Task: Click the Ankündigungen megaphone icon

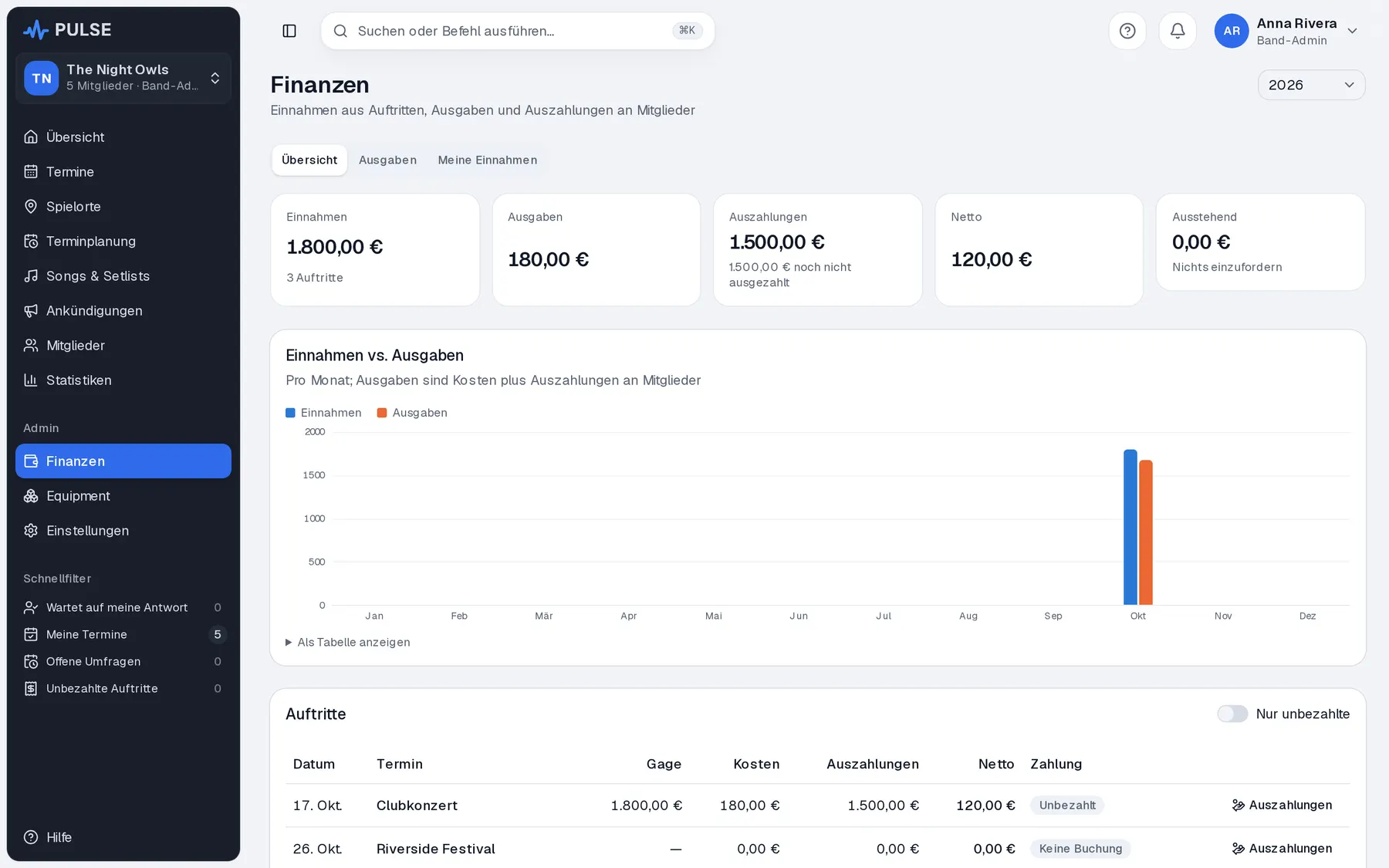Action: pos(31,310)
